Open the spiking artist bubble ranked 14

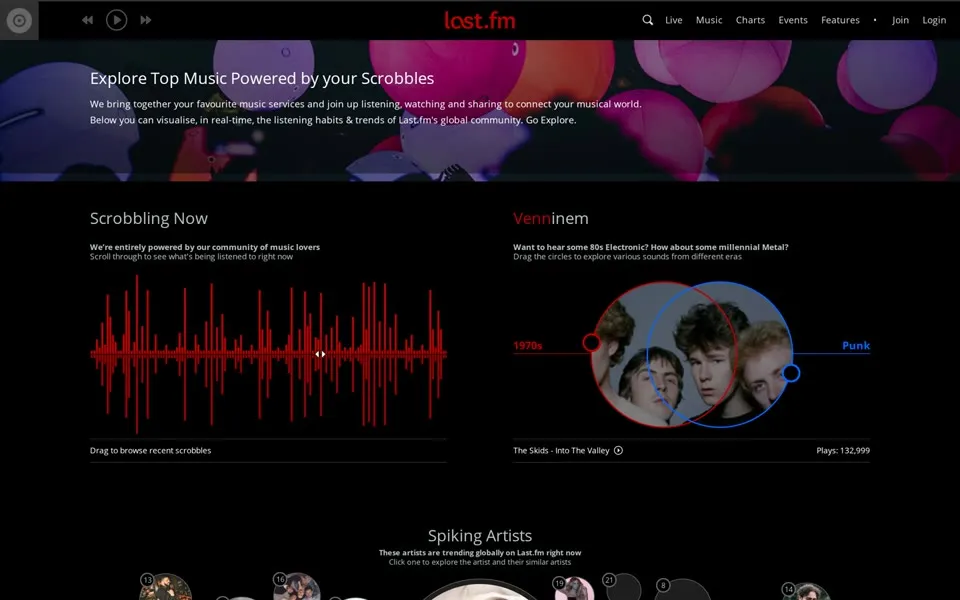[x=805, y=591]
